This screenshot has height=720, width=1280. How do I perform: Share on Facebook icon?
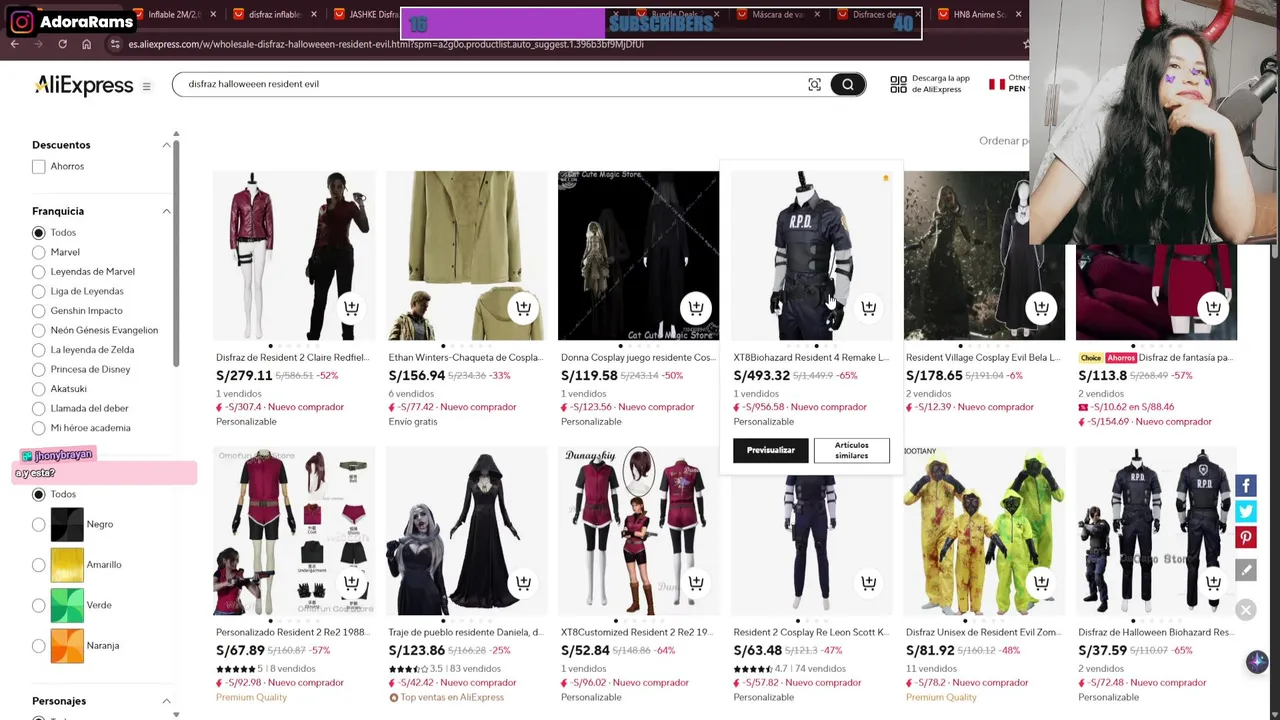tap(1246, 486)
